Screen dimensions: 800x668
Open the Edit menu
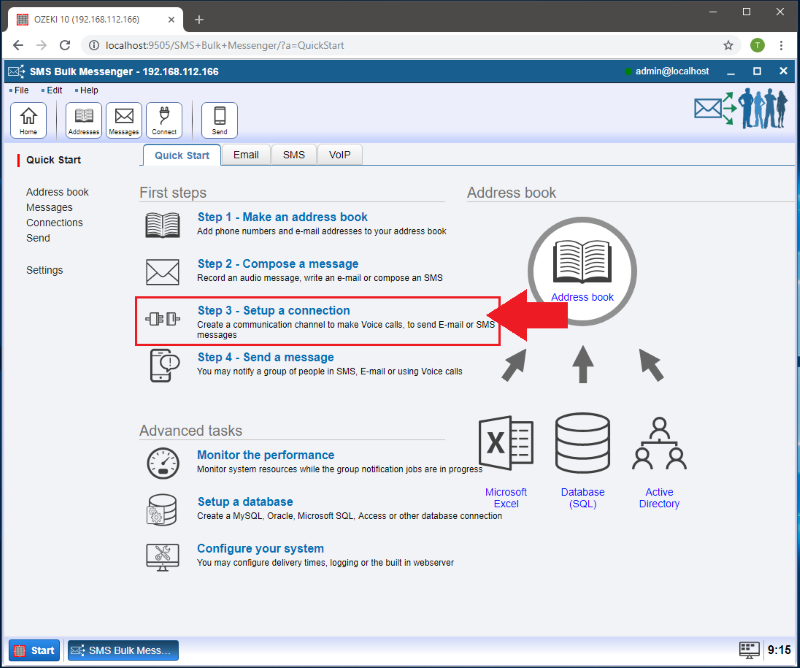pyautogui.click(x=54, y=90)
